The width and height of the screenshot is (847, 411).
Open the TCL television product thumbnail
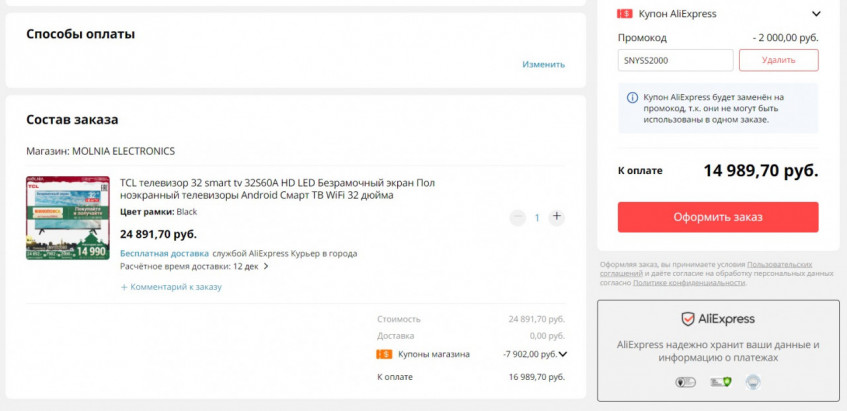(68, 218)
